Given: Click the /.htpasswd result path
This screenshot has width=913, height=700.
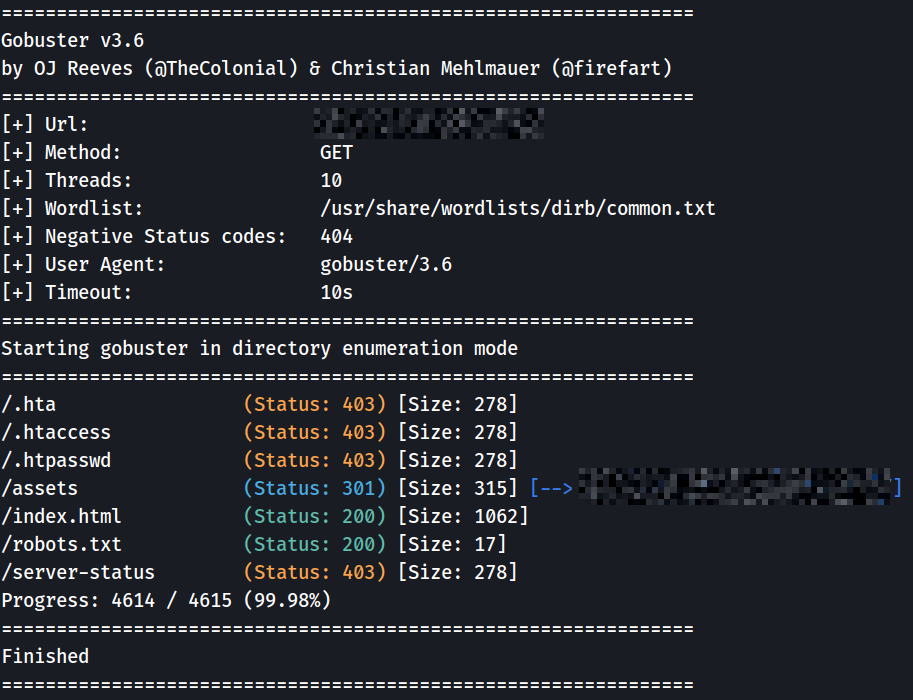Looking at the screenshot, I should pyautogui.click(x=56, y=460).
